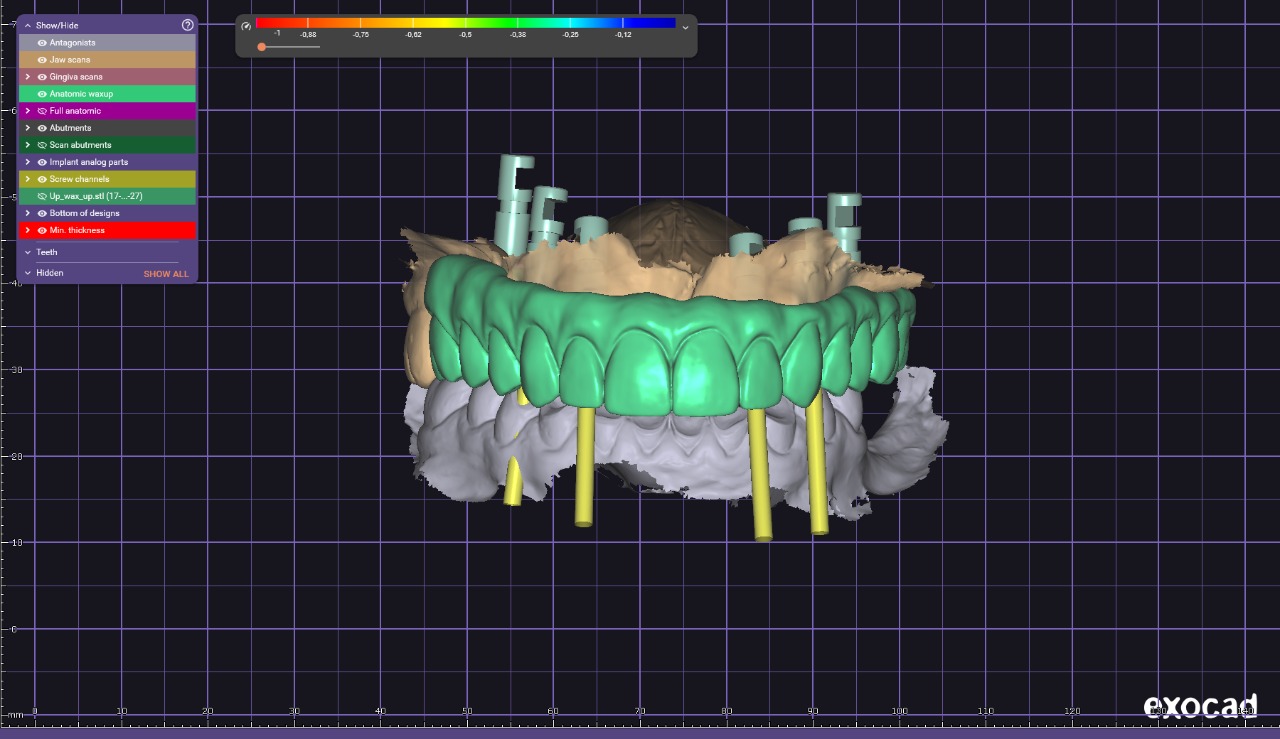Collapse color scale panel with chevron
Image resolution: width=1280 pixels, height=739 pixels.
[x=685, y=28]
